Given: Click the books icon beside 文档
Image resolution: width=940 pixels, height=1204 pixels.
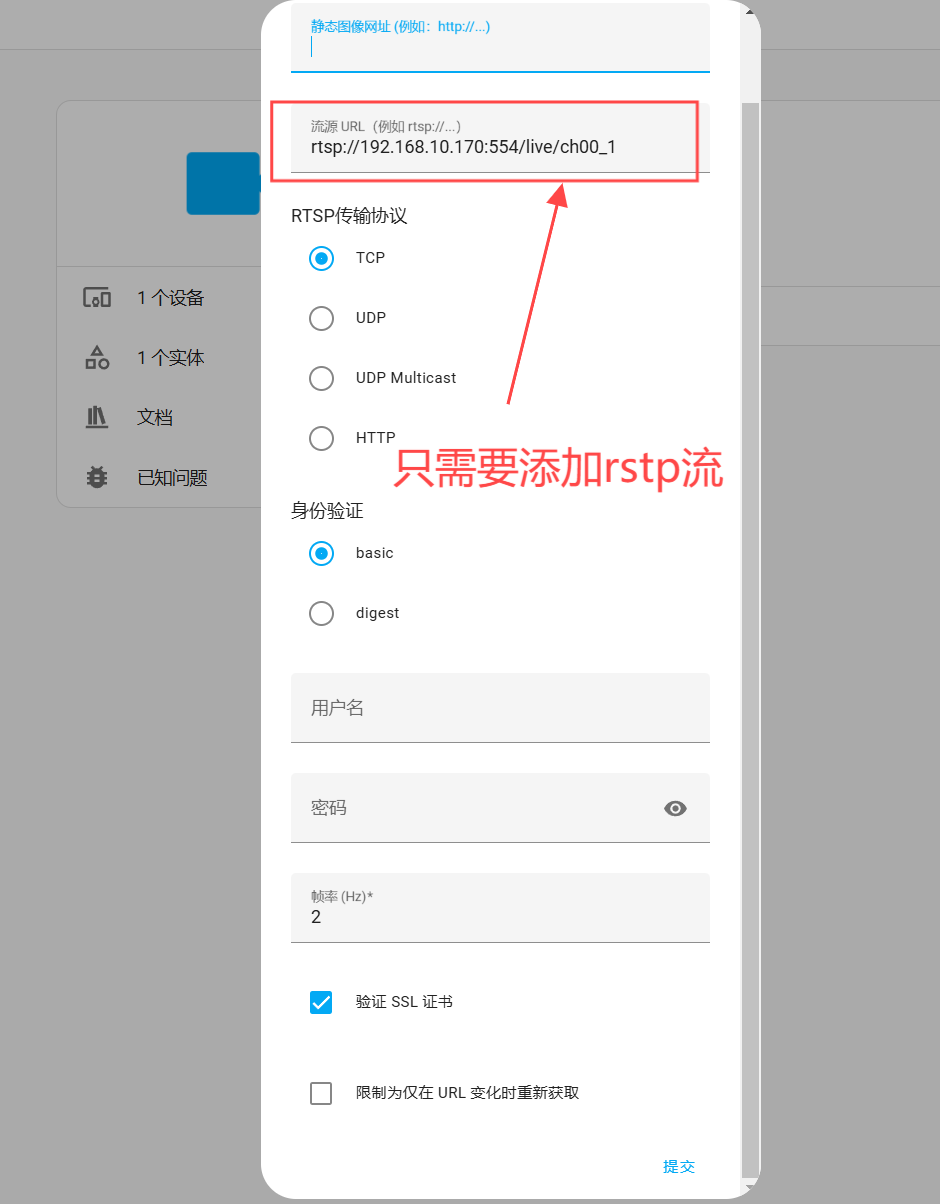Looking at the screenshot, I should 97,418.
